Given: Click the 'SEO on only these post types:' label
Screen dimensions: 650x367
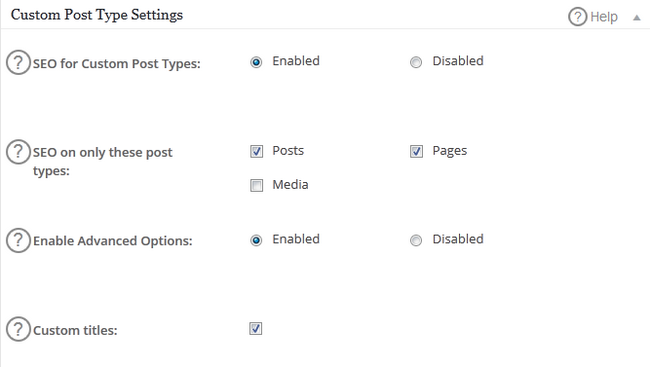Looking at the screenshot, I should [x=102, y=162].
